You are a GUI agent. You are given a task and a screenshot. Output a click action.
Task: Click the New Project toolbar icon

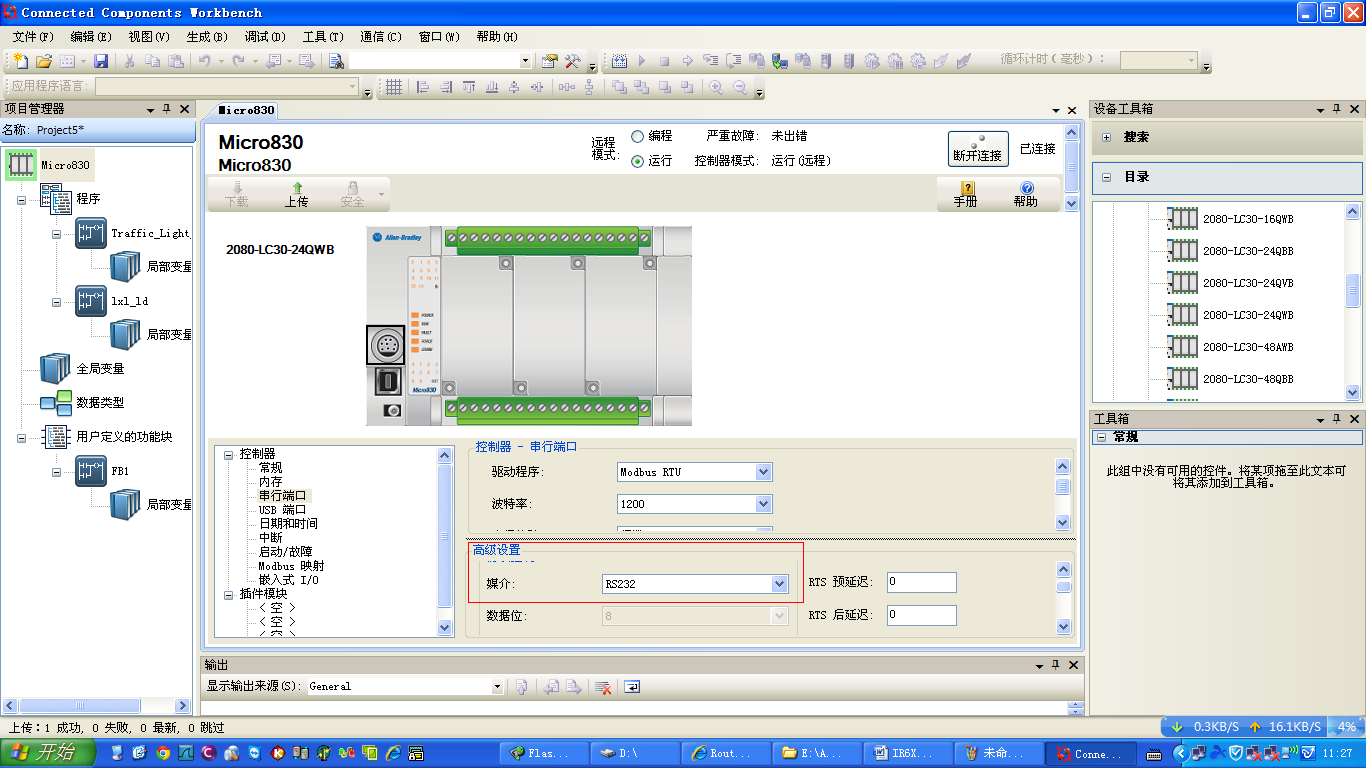[20, 61]
